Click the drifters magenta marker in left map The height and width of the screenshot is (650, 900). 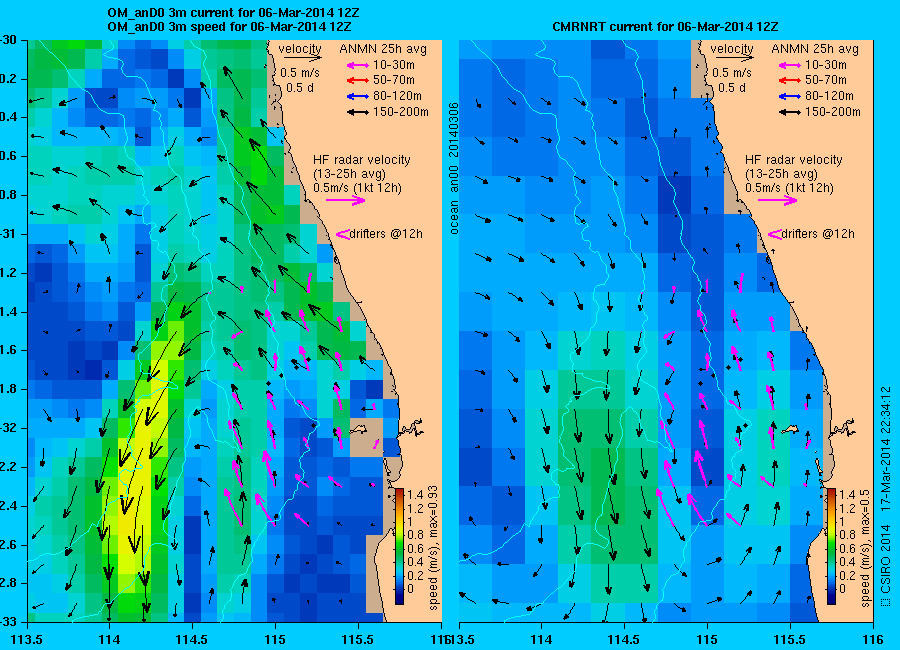tap(342, 234)
